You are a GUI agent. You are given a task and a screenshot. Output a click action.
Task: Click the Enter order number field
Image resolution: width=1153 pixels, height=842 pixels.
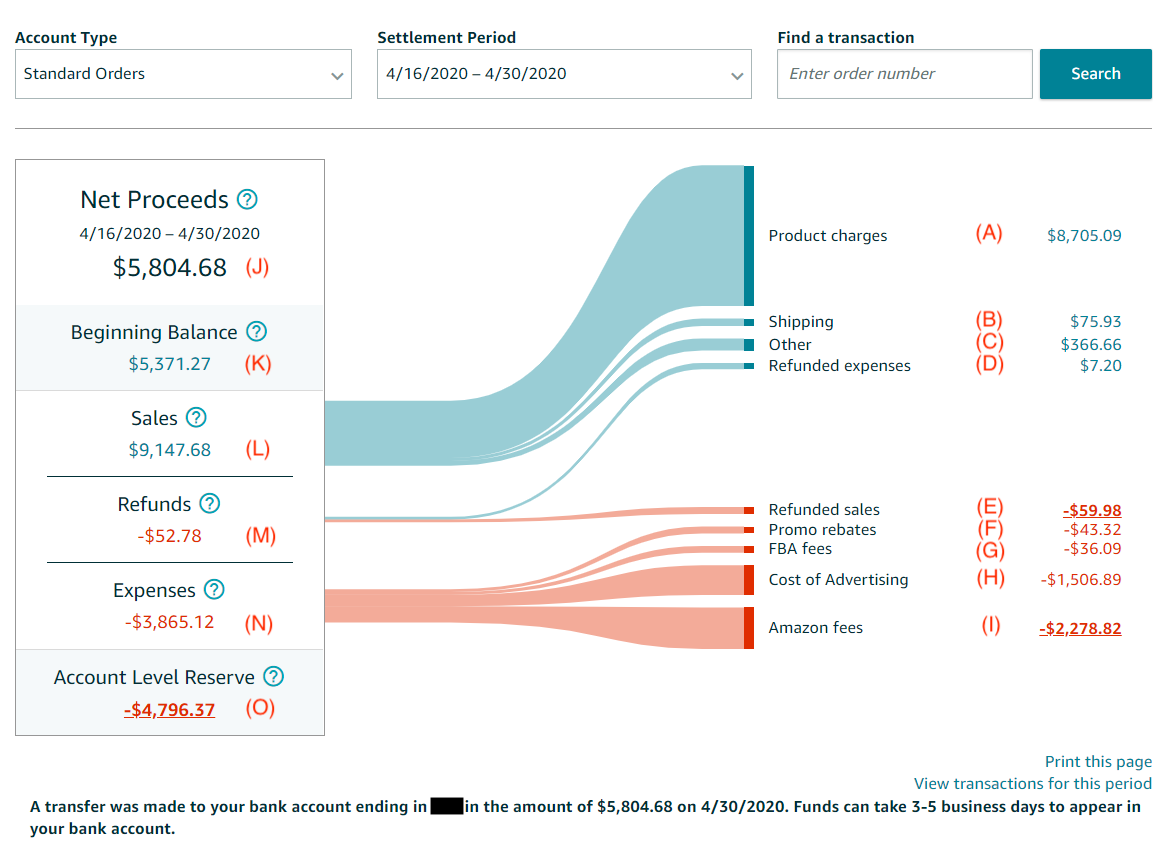pos(904,73)
